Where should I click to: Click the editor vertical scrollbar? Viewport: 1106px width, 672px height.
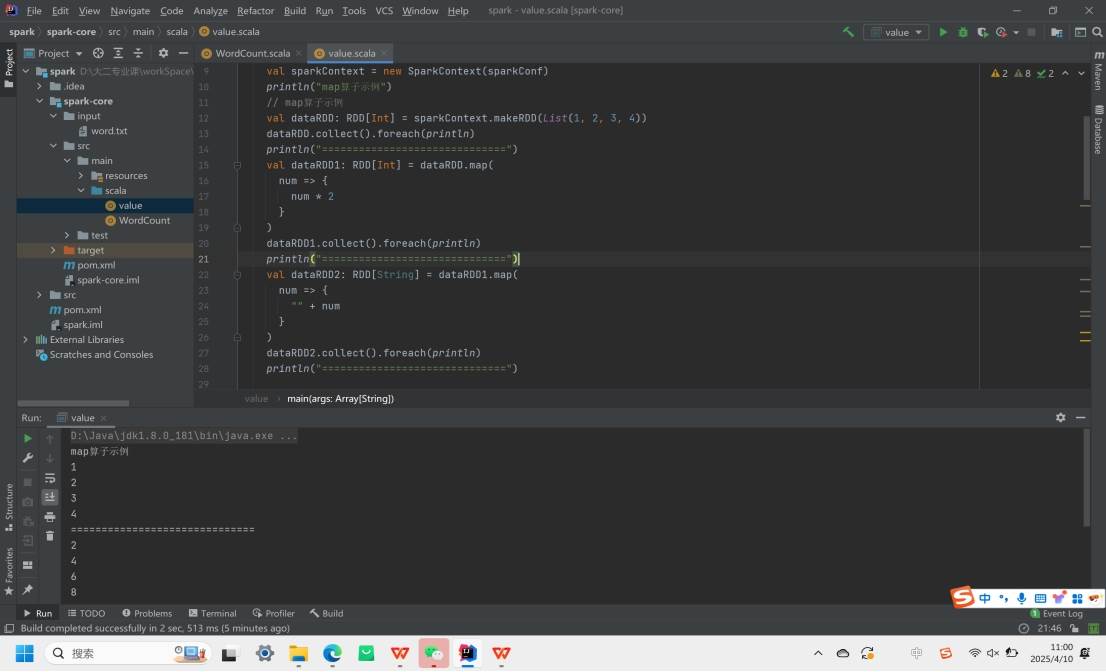pyautogui.click(x=1086, y=159)
